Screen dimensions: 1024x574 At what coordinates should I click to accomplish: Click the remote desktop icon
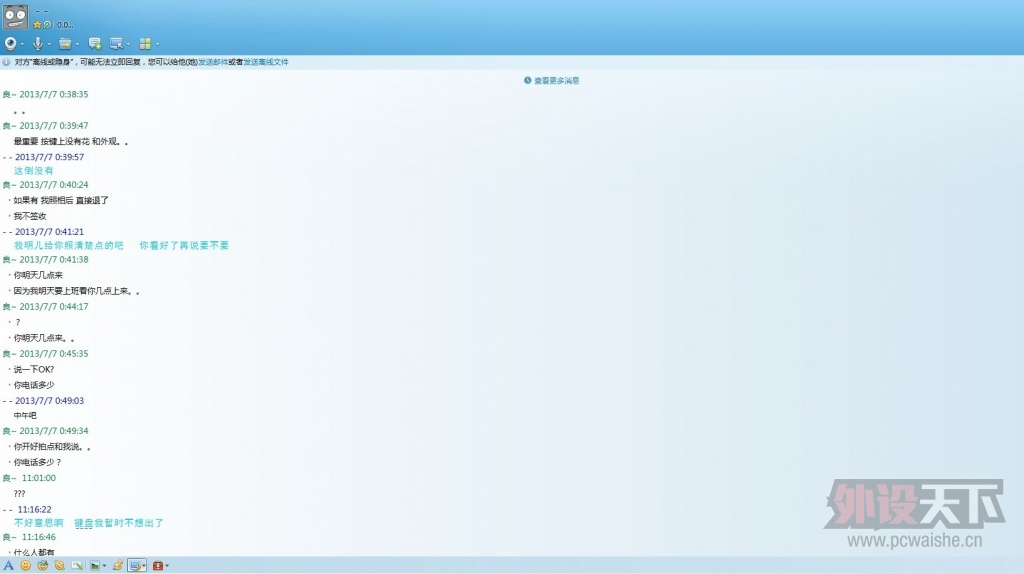click(116, 44)
